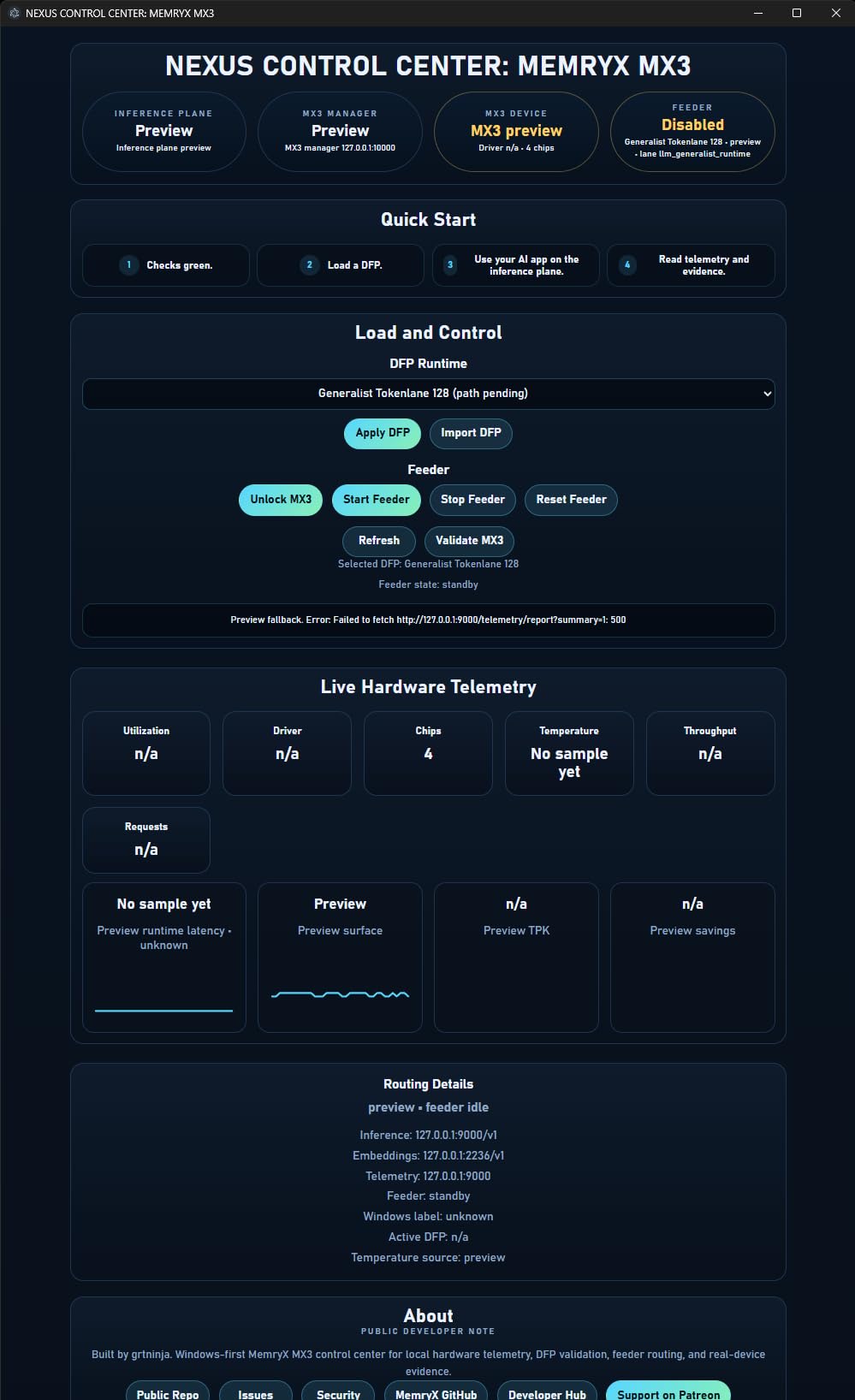This screenshot has height=1400, width=855.
Task: Select the Feeder Disabled status pill
Action: click(x=692, y=132)
